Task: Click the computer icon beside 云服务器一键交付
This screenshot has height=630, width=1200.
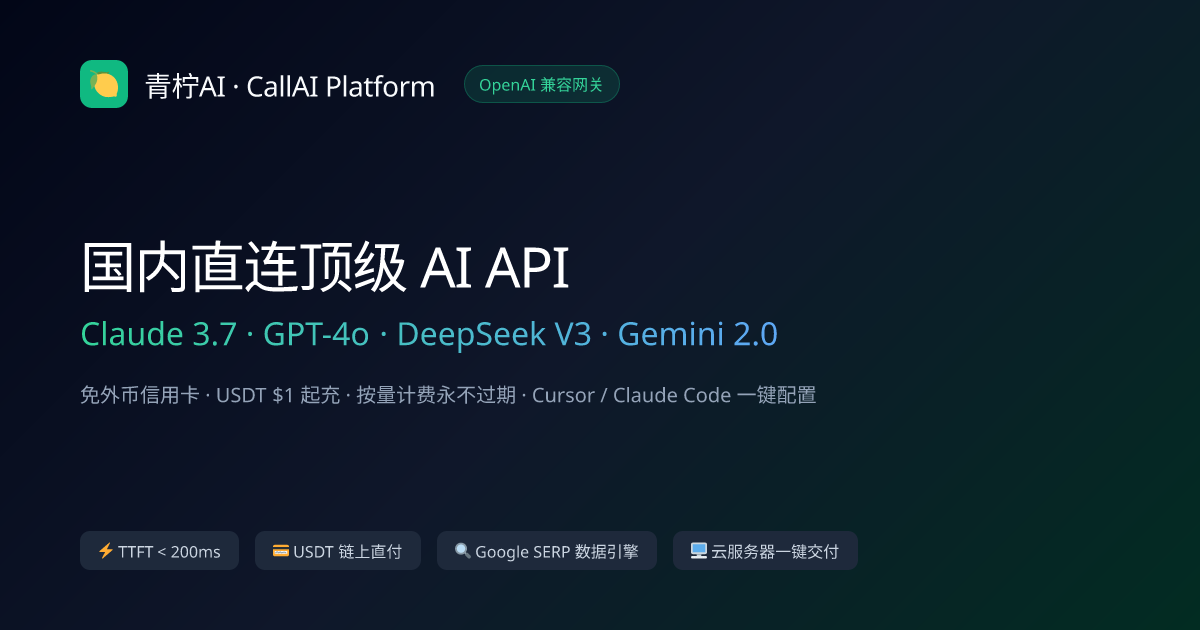Action: point(698,551)
